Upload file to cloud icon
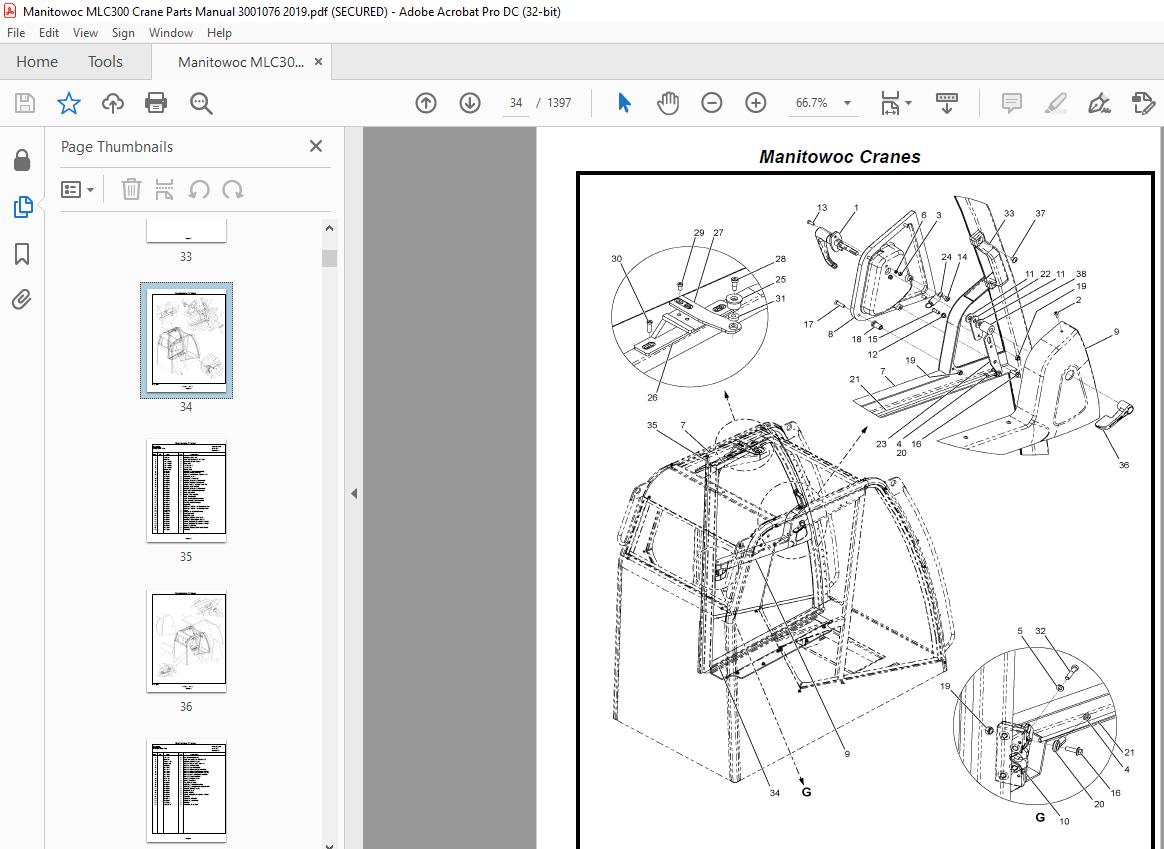Image resolution: width=1164 pixels, height=849 pixels. (x=112, y=103)
